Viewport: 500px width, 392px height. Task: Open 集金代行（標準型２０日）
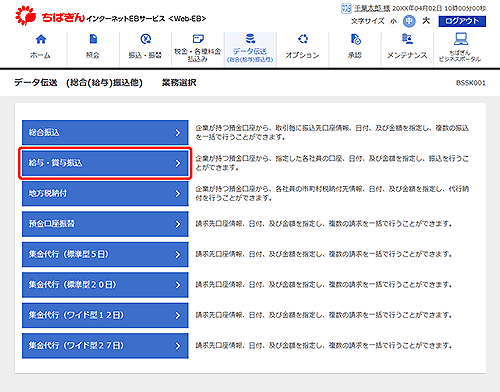click(x=105, y=285)
